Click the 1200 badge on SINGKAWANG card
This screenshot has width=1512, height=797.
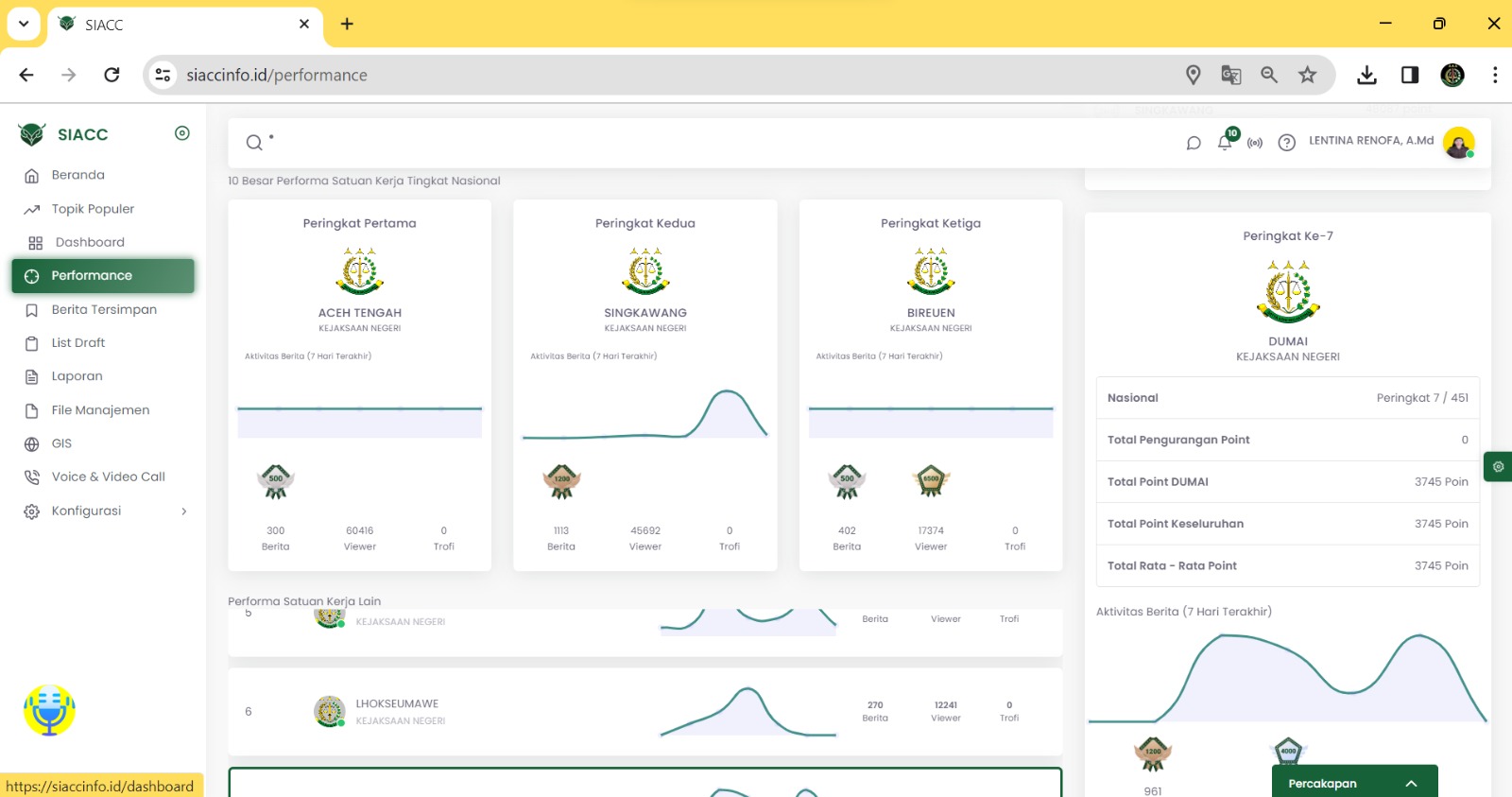561,481
